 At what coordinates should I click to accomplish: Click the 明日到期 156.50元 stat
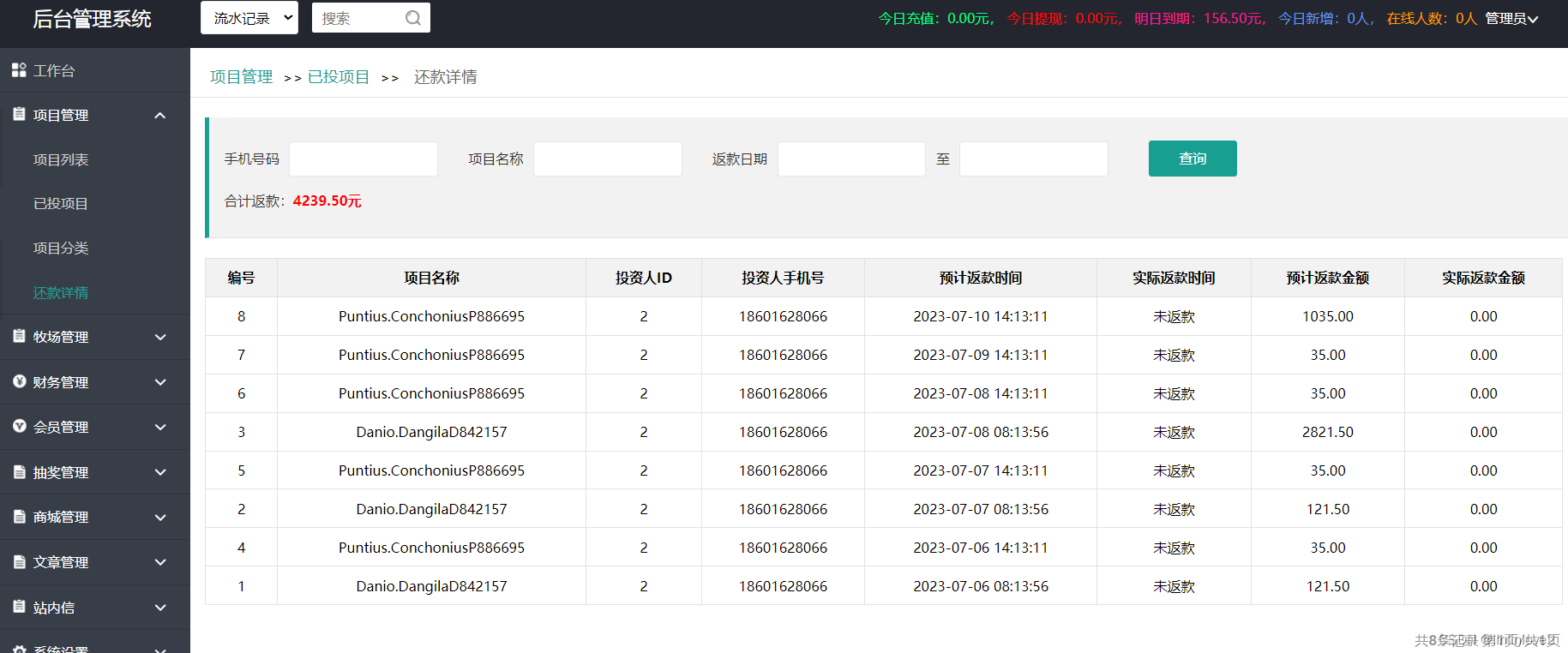1200,18
